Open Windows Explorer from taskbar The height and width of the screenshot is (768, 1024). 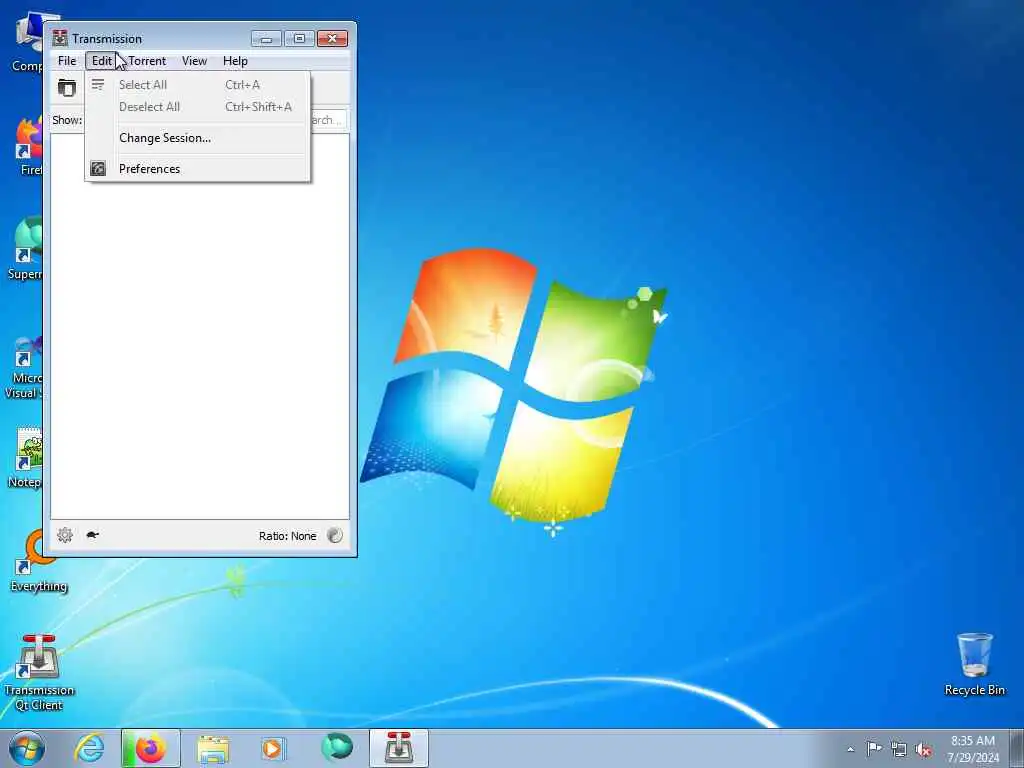coord(213,749)
